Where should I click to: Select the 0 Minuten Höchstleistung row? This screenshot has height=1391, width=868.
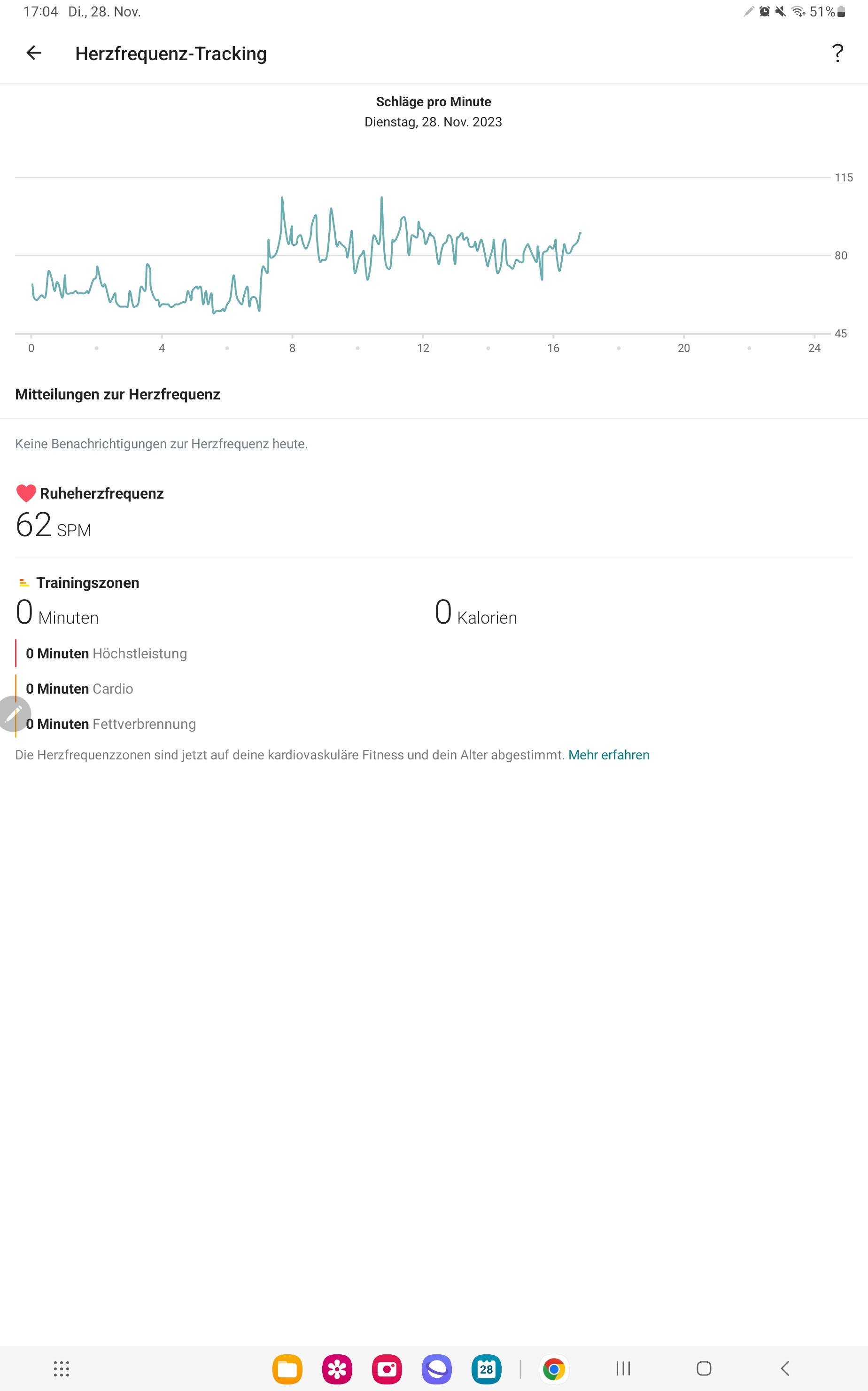[x=106, y=654]
